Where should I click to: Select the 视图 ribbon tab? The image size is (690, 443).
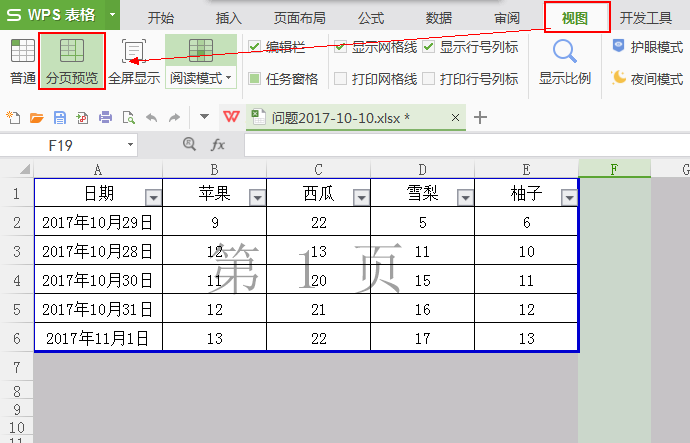(x=575, y=18)
